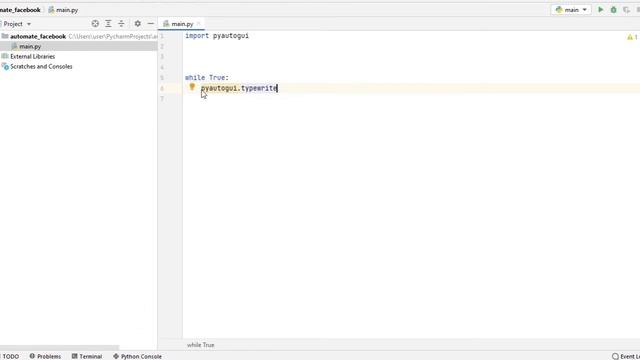Close the main.py editor tab
The width and height of the screenshot is (640, 360).
click(199, 24)
